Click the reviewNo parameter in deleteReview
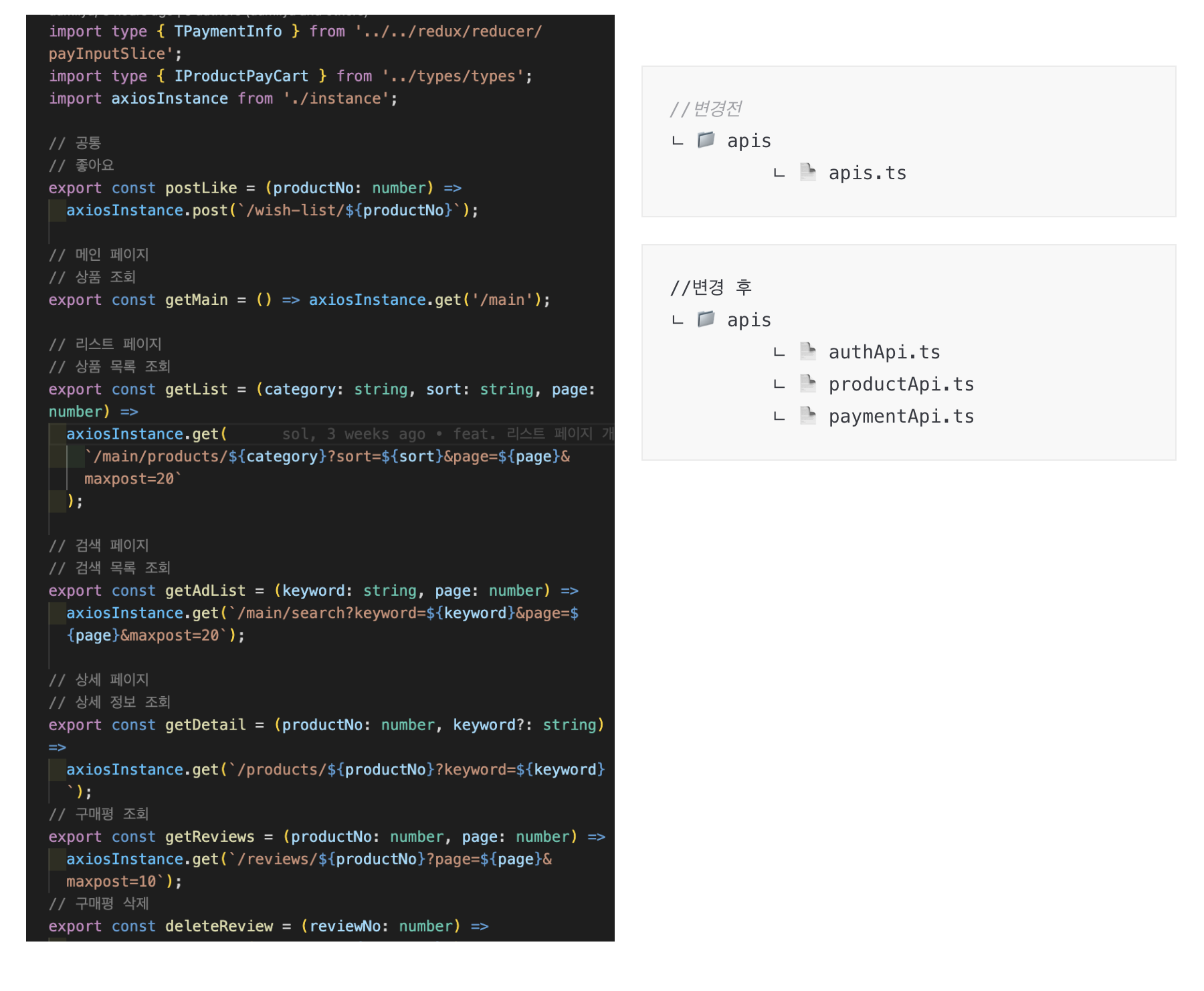Viewport: 1204px width, 991px height. (x=345, y=926)
